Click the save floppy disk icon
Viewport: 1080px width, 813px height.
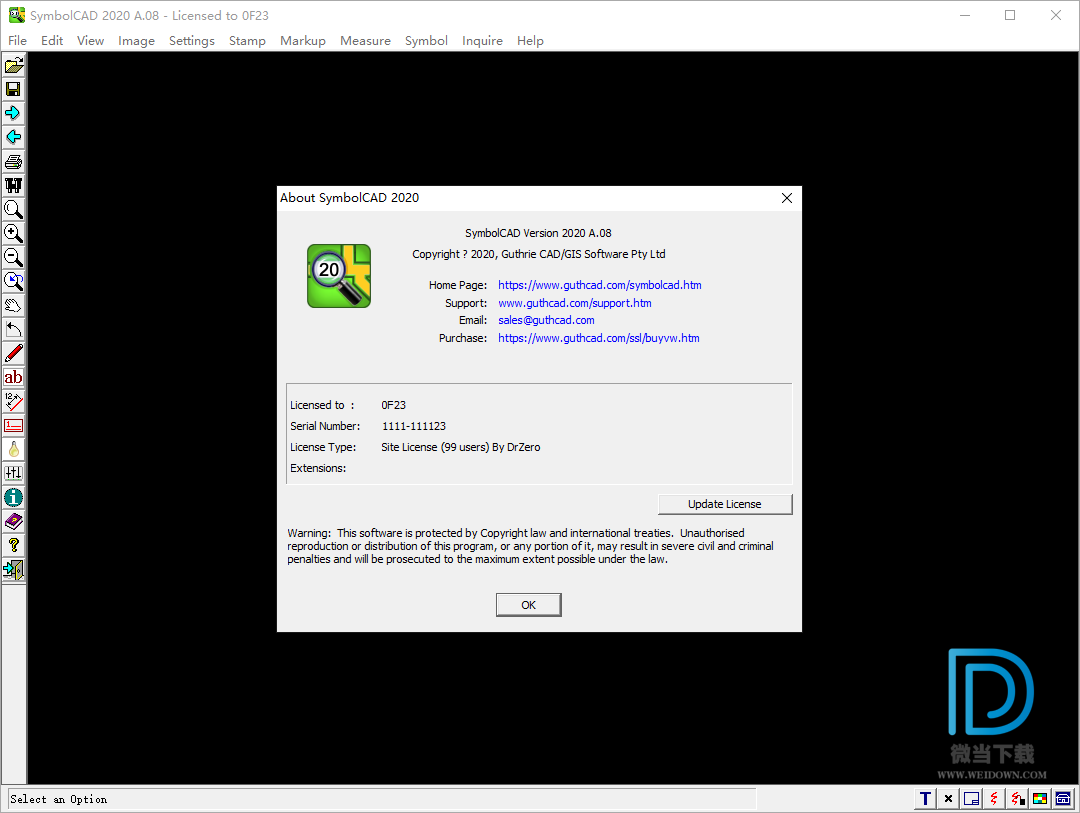point(14,90)
